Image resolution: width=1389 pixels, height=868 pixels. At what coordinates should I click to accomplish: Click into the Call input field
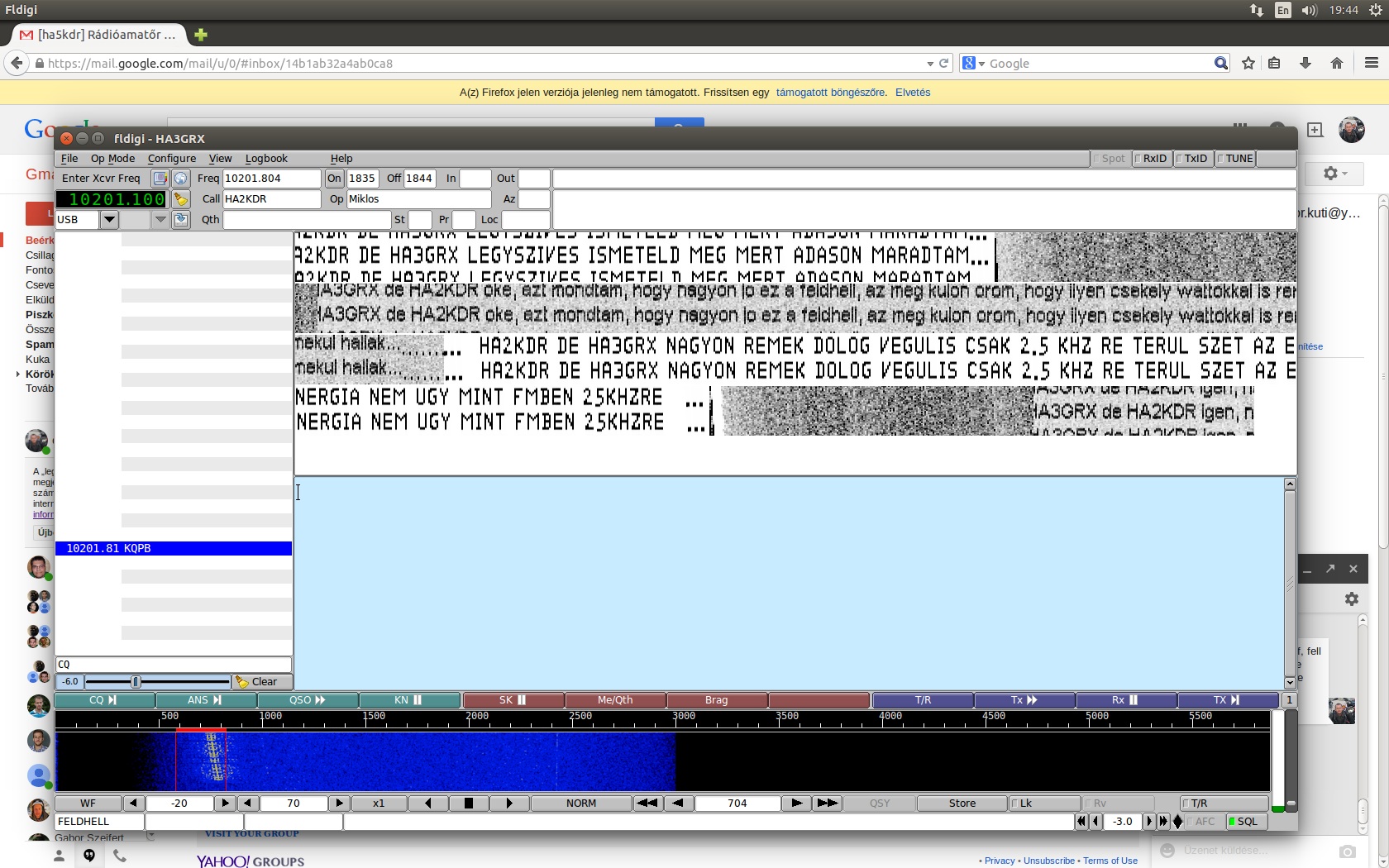tap(271, 199)
